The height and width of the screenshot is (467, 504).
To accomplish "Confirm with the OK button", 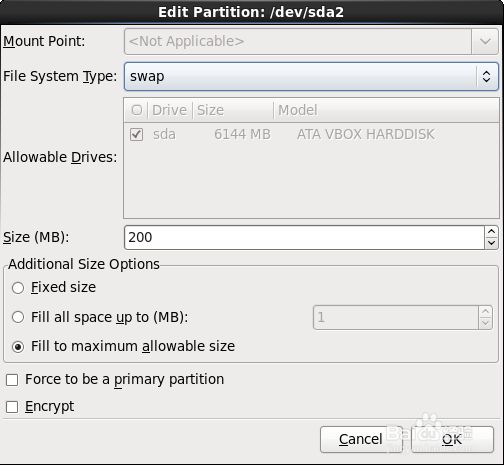I will point(452,439).
